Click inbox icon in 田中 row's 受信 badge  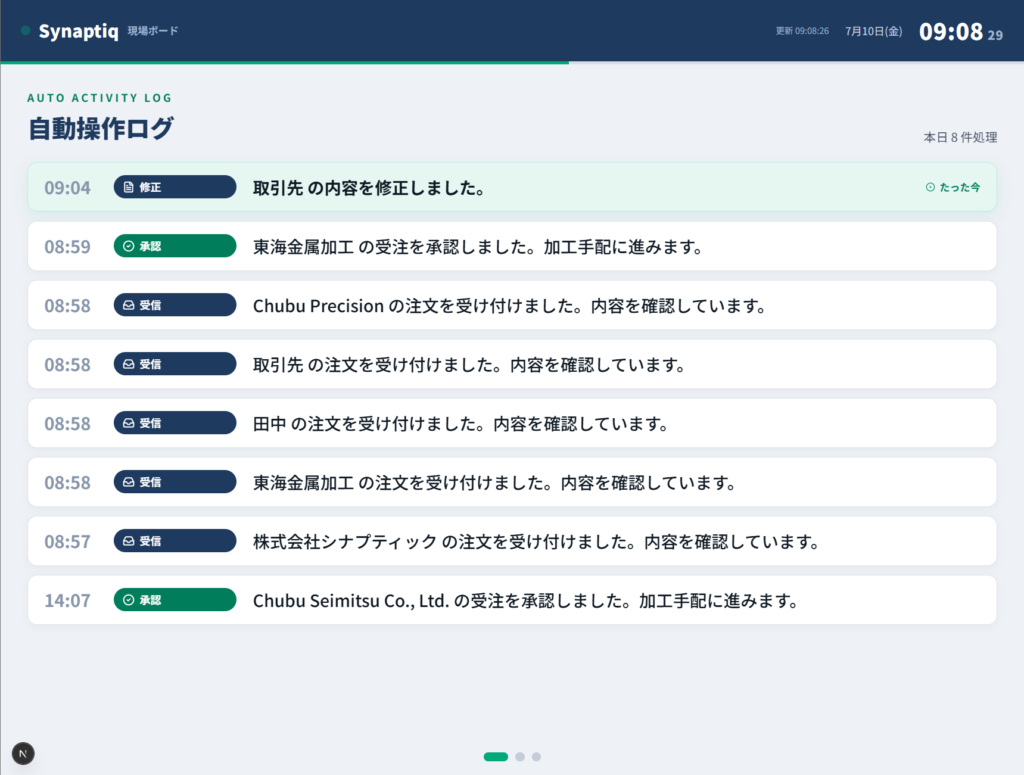(x=129, y=423)
